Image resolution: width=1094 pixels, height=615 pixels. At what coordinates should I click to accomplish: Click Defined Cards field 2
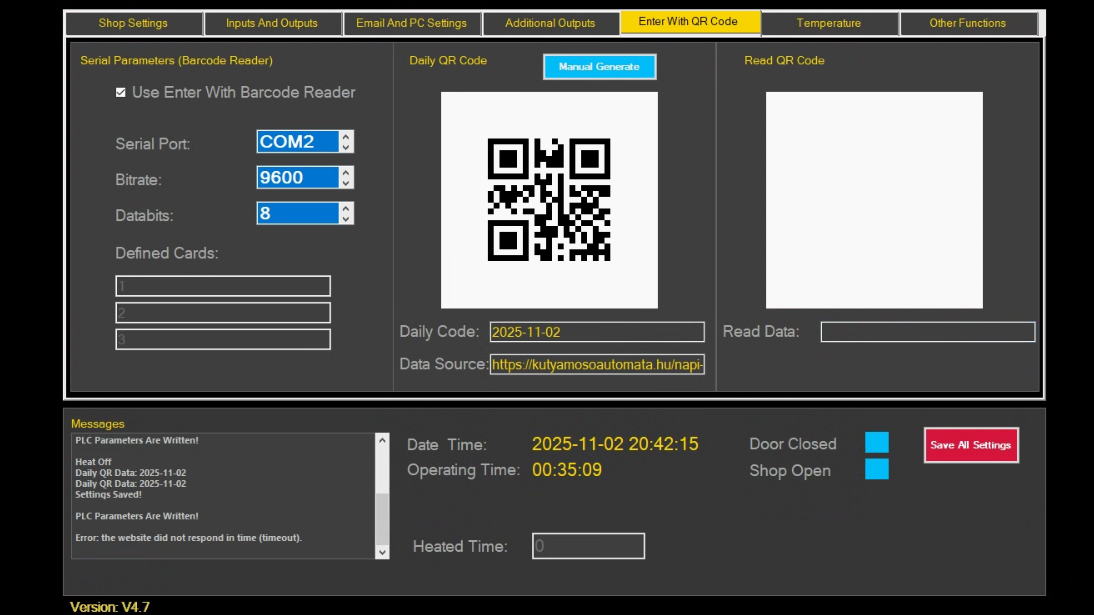tap(223, 313)
